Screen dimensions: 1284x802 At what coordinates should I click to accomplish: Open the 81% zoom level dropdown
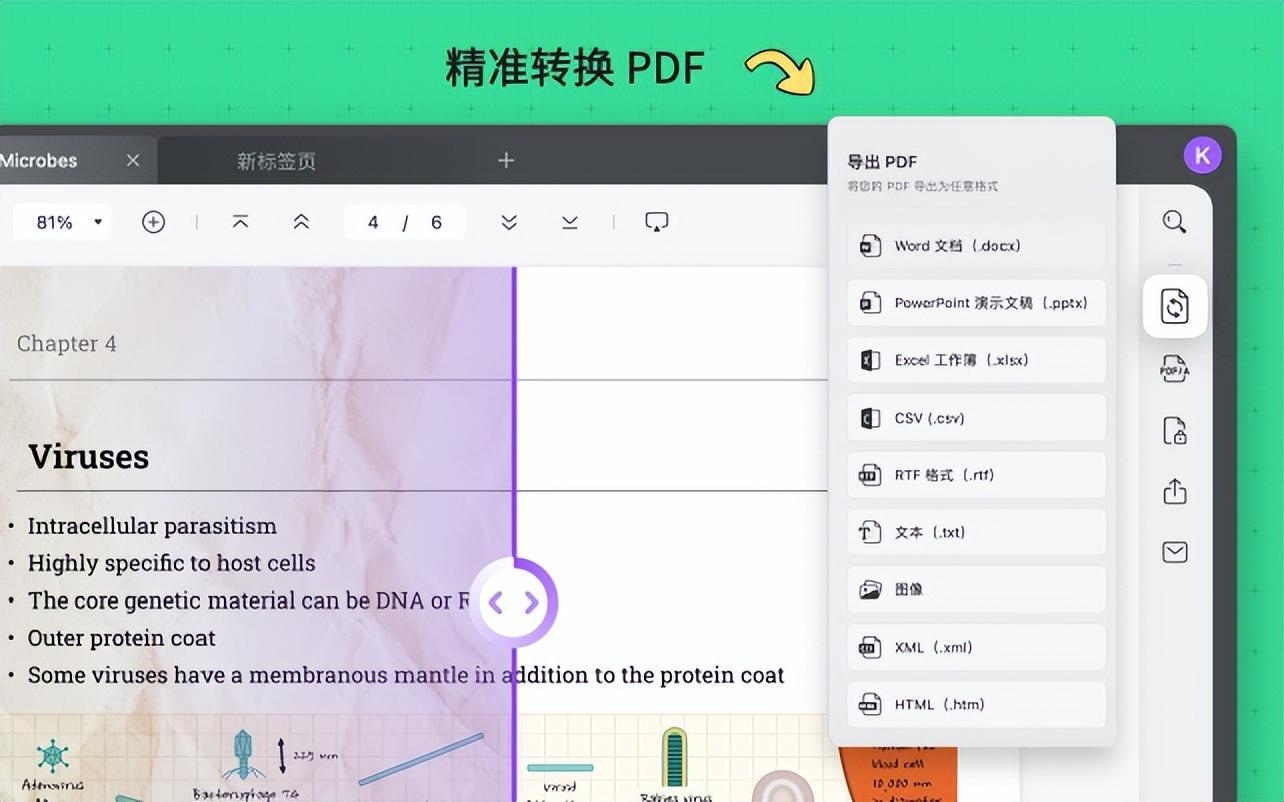62,222
